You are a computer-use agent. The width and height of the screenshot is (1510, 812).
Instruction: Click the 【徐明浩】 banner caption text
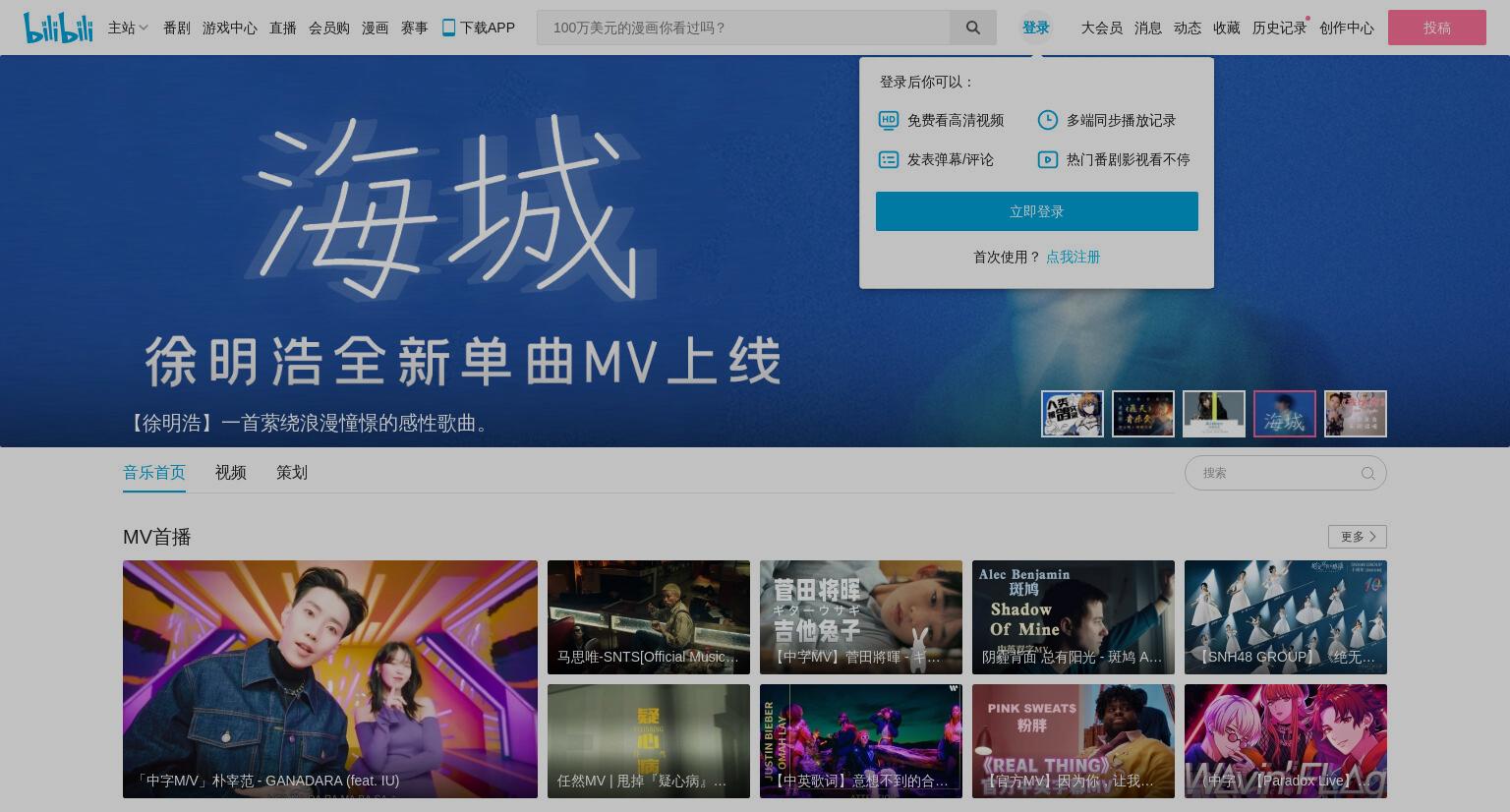(310, 423)
